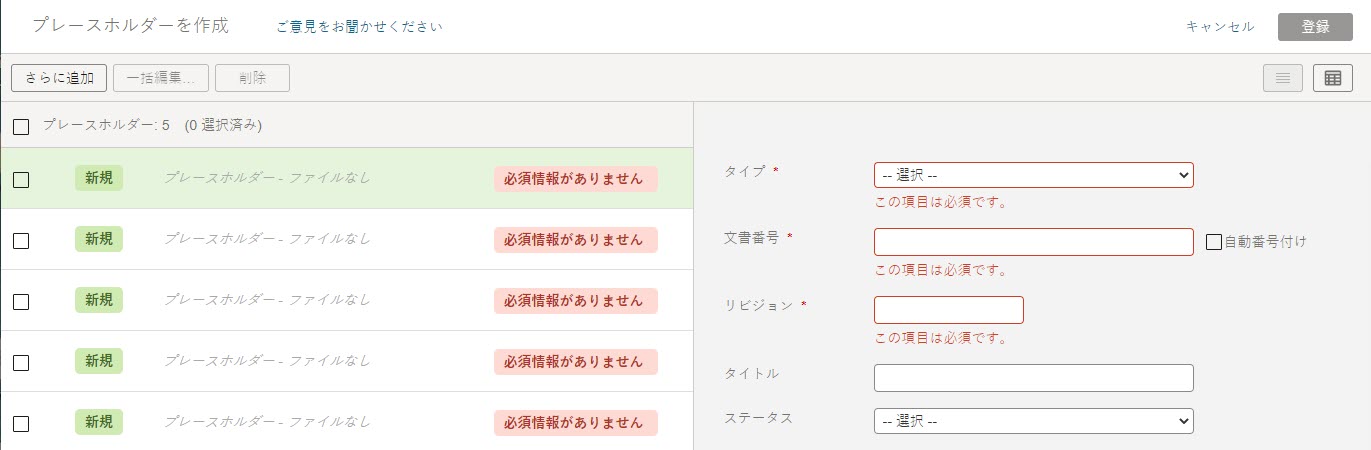Image resolution: width=1371 pixels, height=450 pixels.
Task: Click さらに追加 button
Action: [x=59, y=78]
